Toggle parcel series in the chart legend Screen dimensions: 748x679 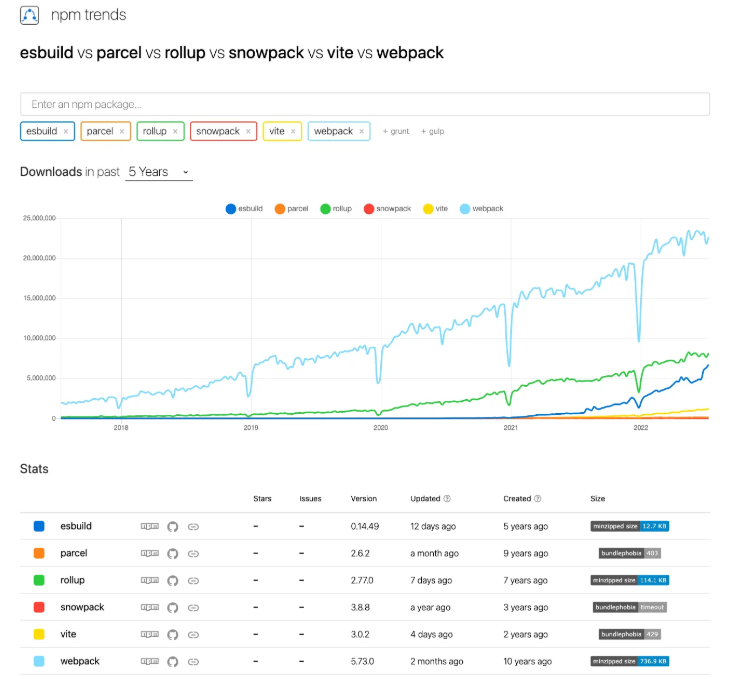291,209
